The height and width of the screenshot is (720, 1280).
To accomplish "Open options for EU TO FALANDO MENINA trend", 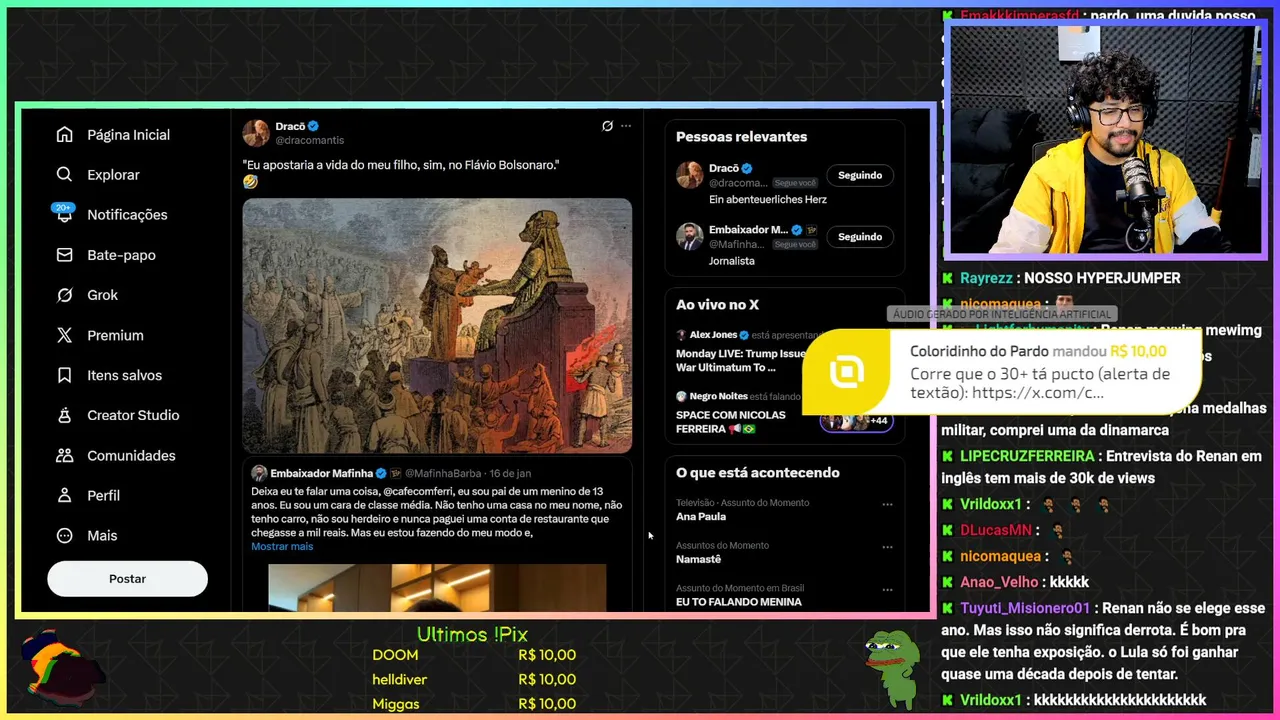I will pos(887,590).
